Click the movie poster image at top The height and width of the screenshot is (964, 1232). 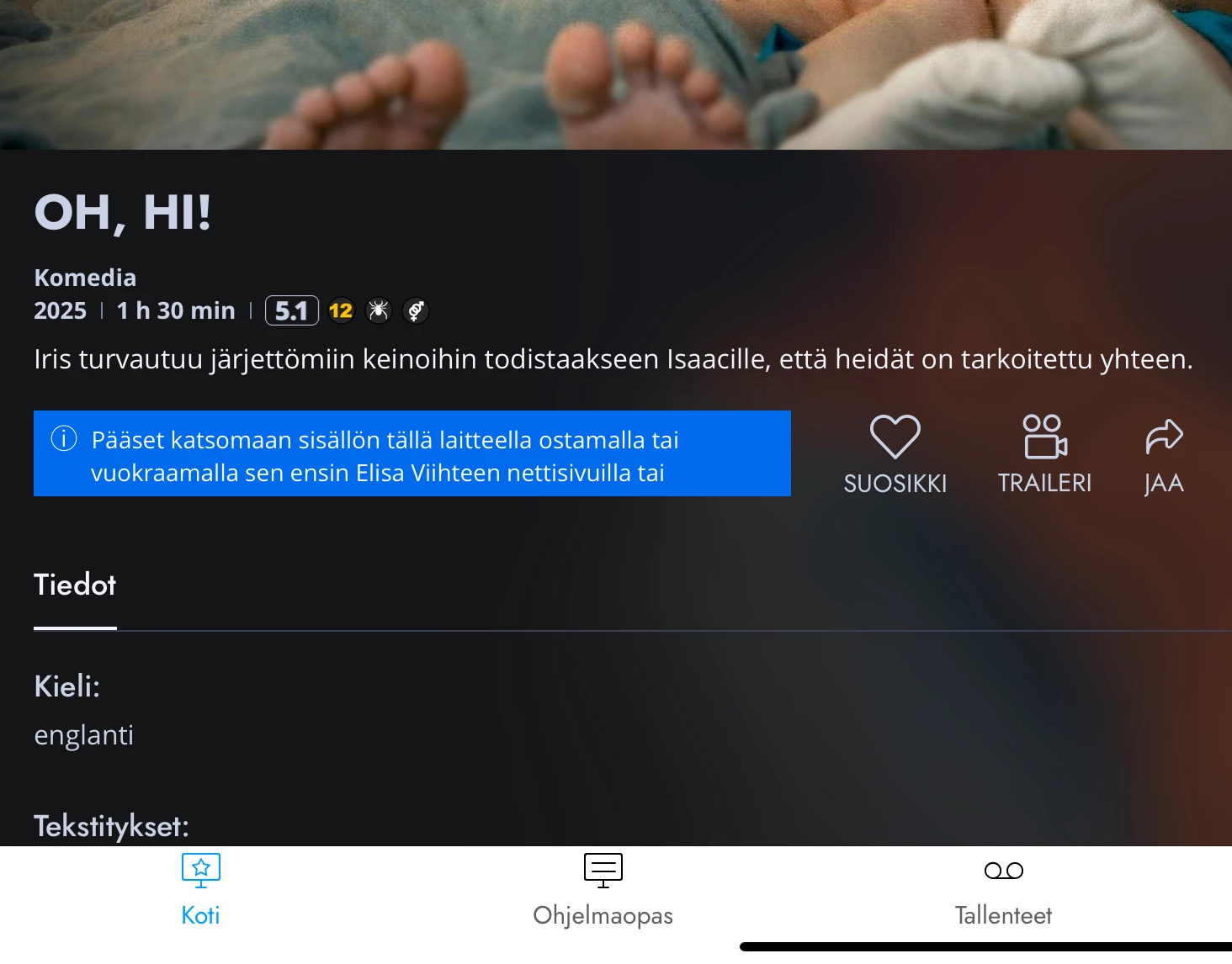616,75
